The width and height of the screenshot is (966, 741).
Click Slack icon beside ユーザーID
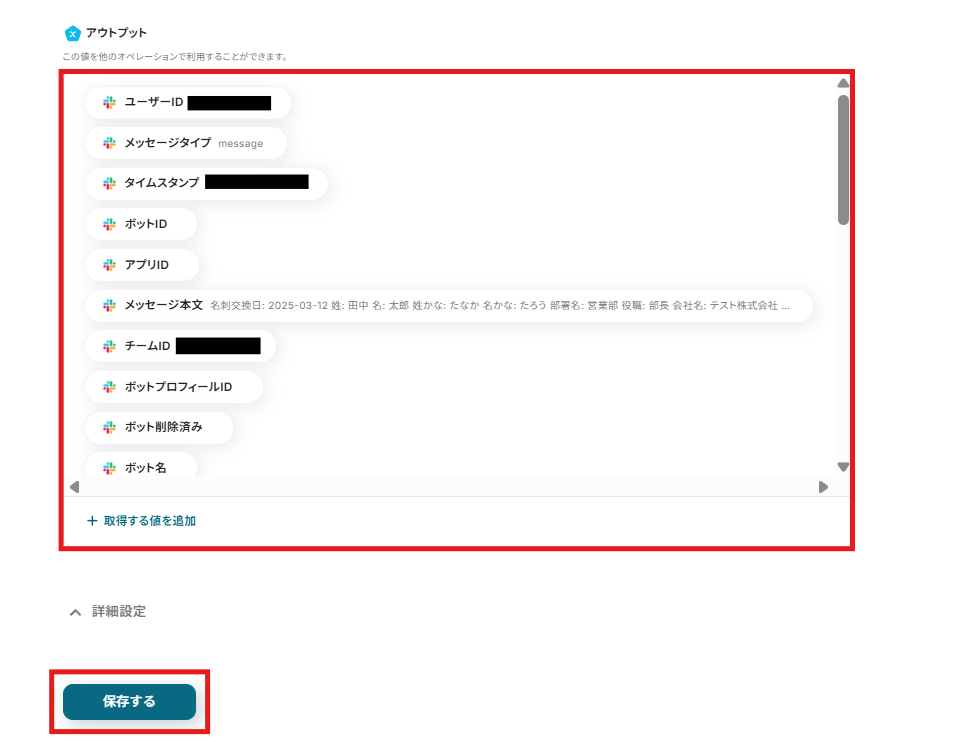click(x=110, y=102)
